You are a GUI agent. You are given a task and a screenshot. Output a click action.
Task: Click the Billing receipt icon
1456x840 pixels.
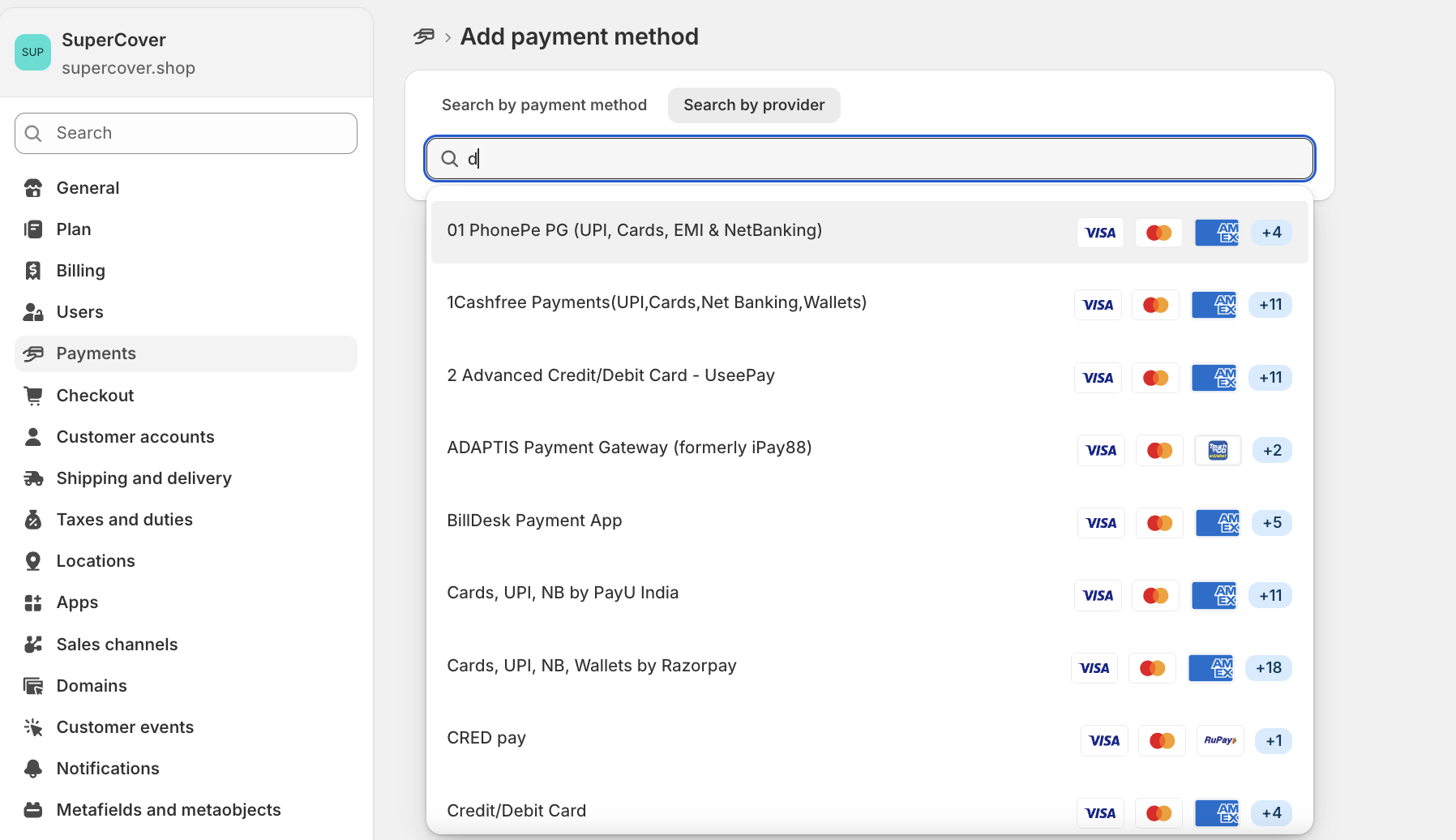click(33, 271)
